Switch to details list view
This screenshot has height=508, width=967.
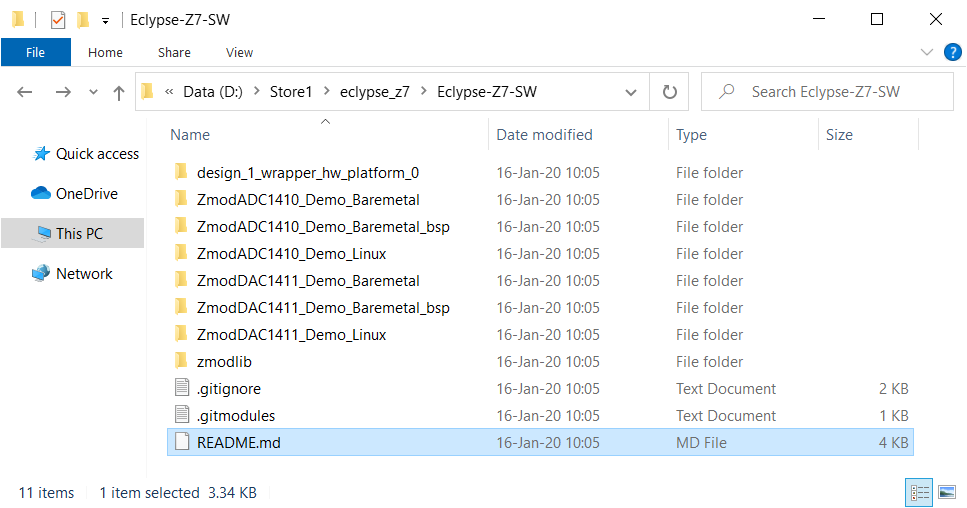920,492
